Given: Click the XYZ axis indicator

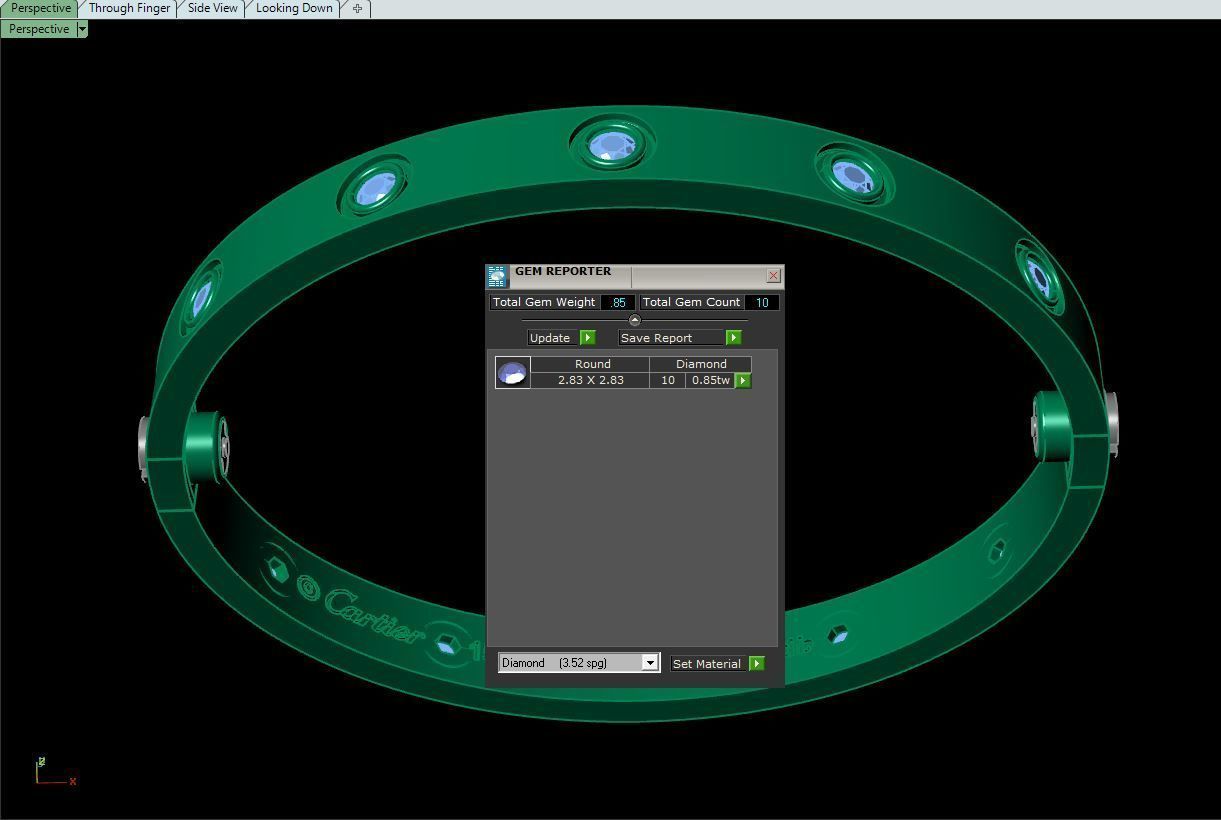Looking at the screenshot, I should pyautogui.click(x=55, y=771).
